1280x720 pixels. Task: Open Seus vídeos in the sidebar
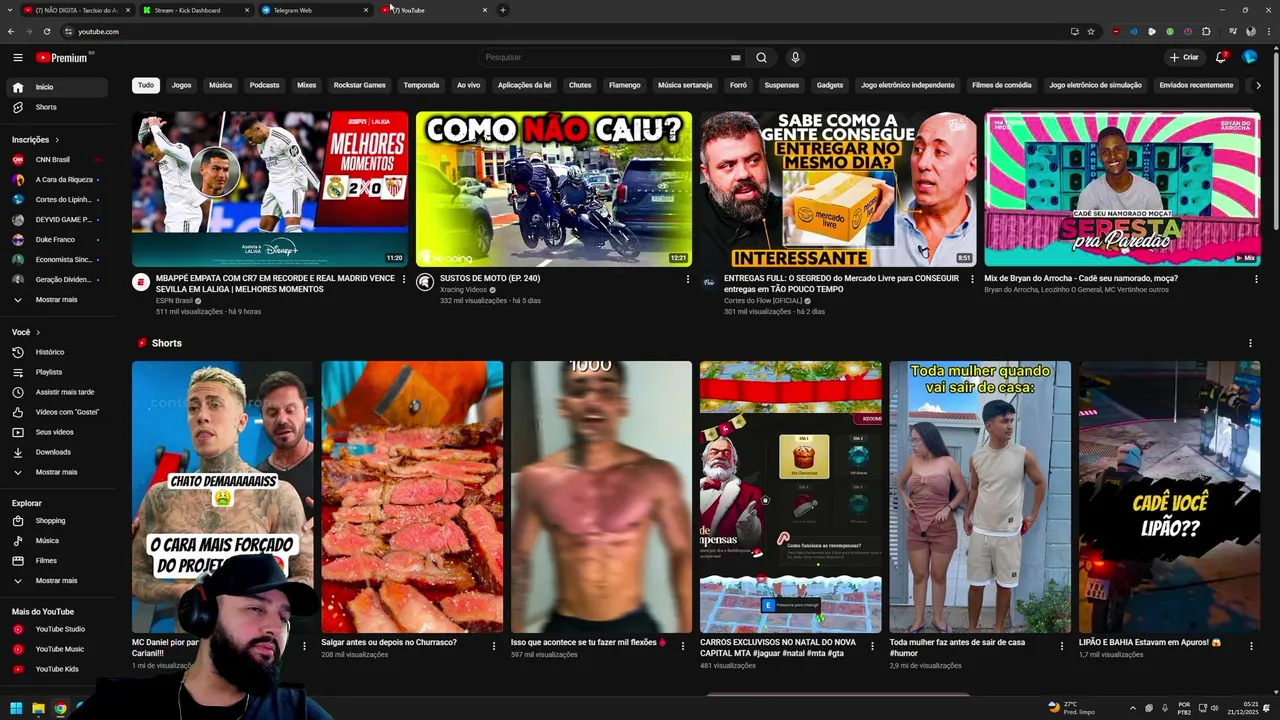(x=58, y=432)
